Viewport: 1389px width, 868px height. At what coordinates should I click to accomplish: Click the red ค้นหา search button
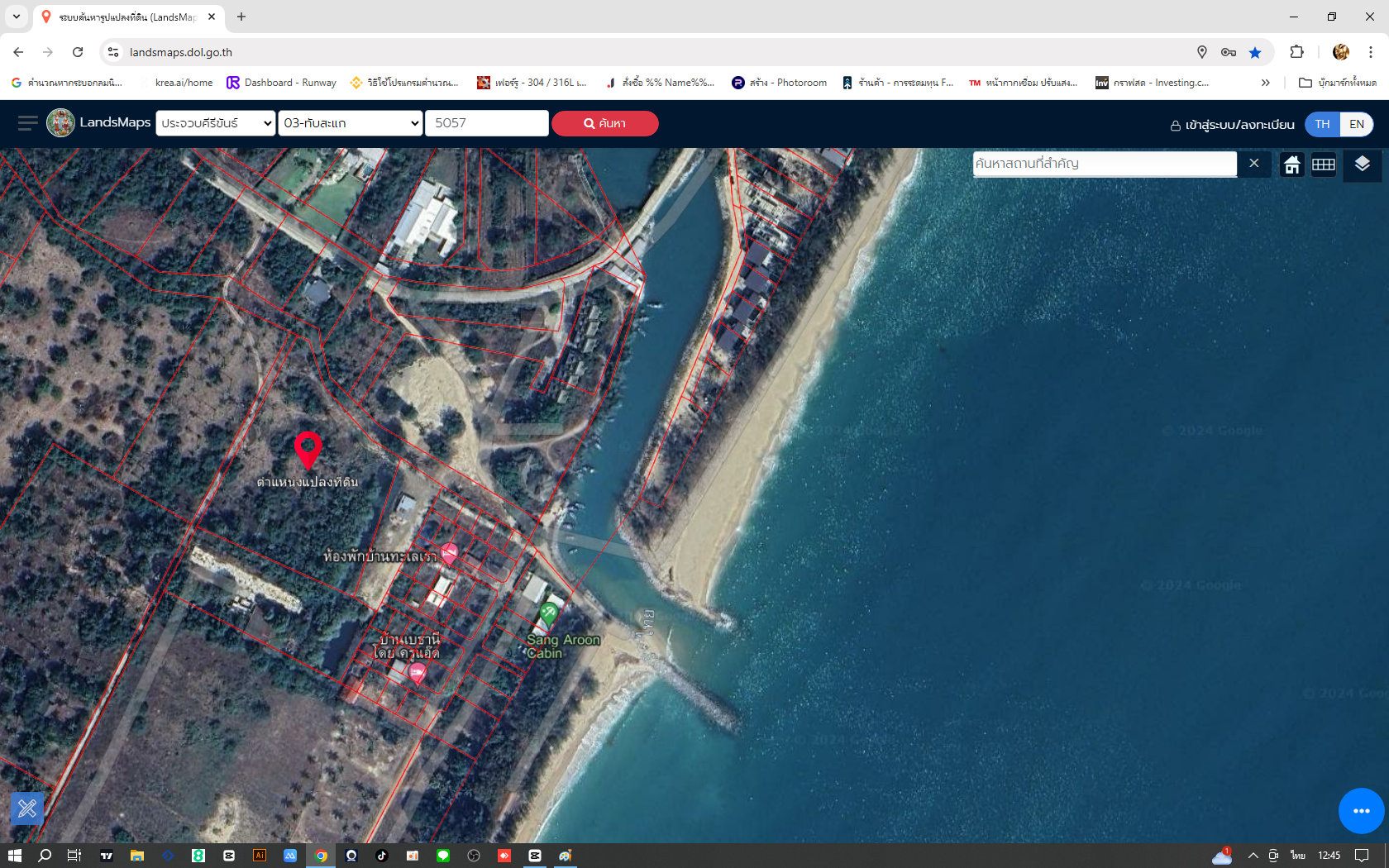click(604, 123)
